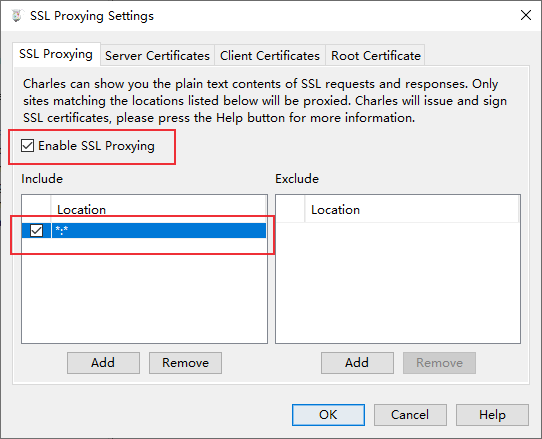Click Add under the Include list
Viewport: 542px width, 439px height.
tap(103, 363)
